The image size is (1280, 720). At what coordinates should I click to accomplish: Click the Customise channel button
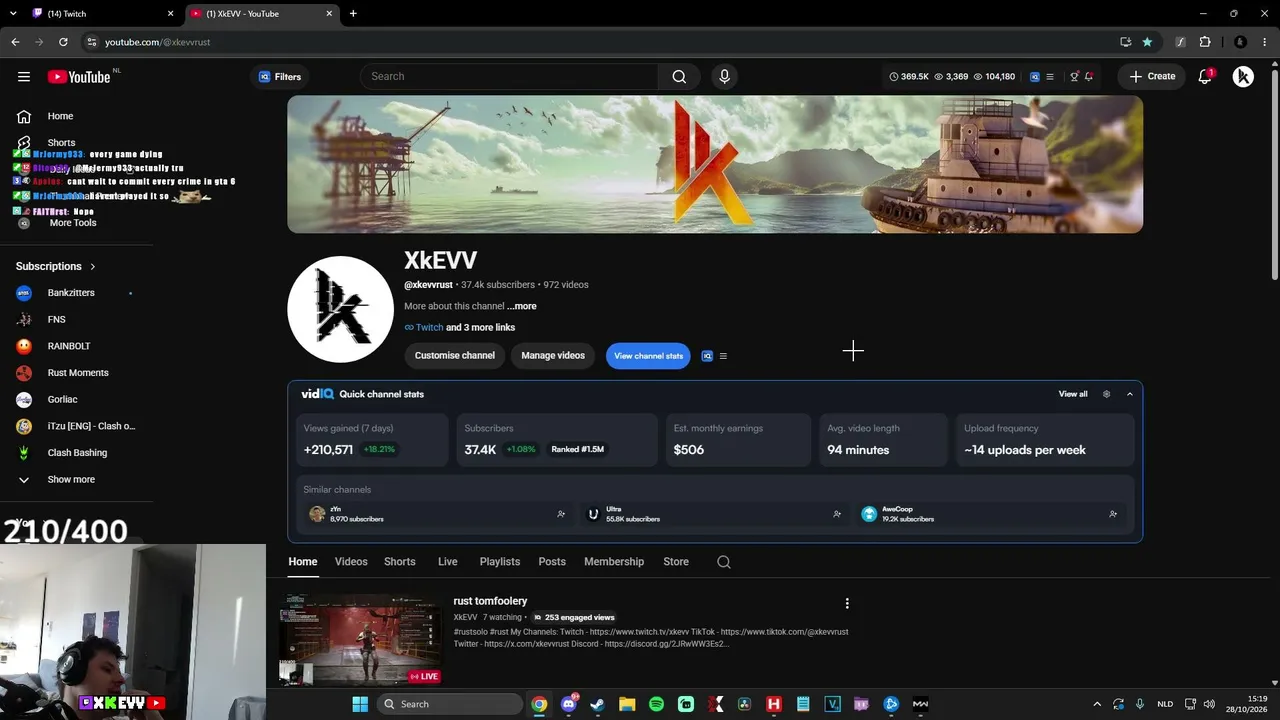[455, 356]
